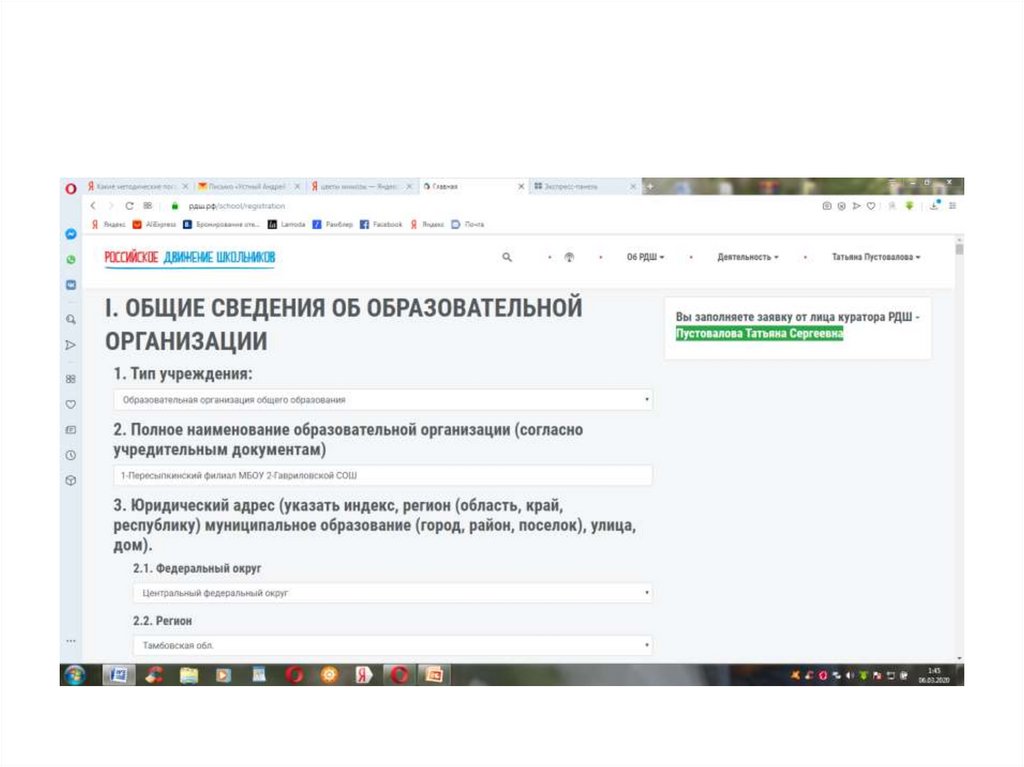The height and width of the screenshot is (767, 1024).
Task: Expand the Татьяна Пустовалова user menu
Action: pyautogui.click(x=876, y=257)
